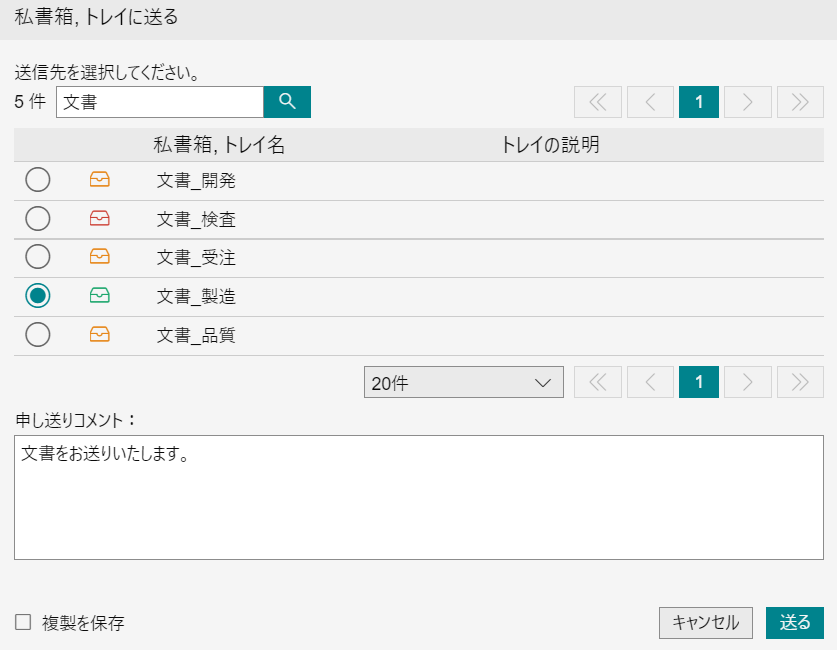The image size is (837, 650).
Task: Click the キャンセル button
Action: tap(706, 623)
